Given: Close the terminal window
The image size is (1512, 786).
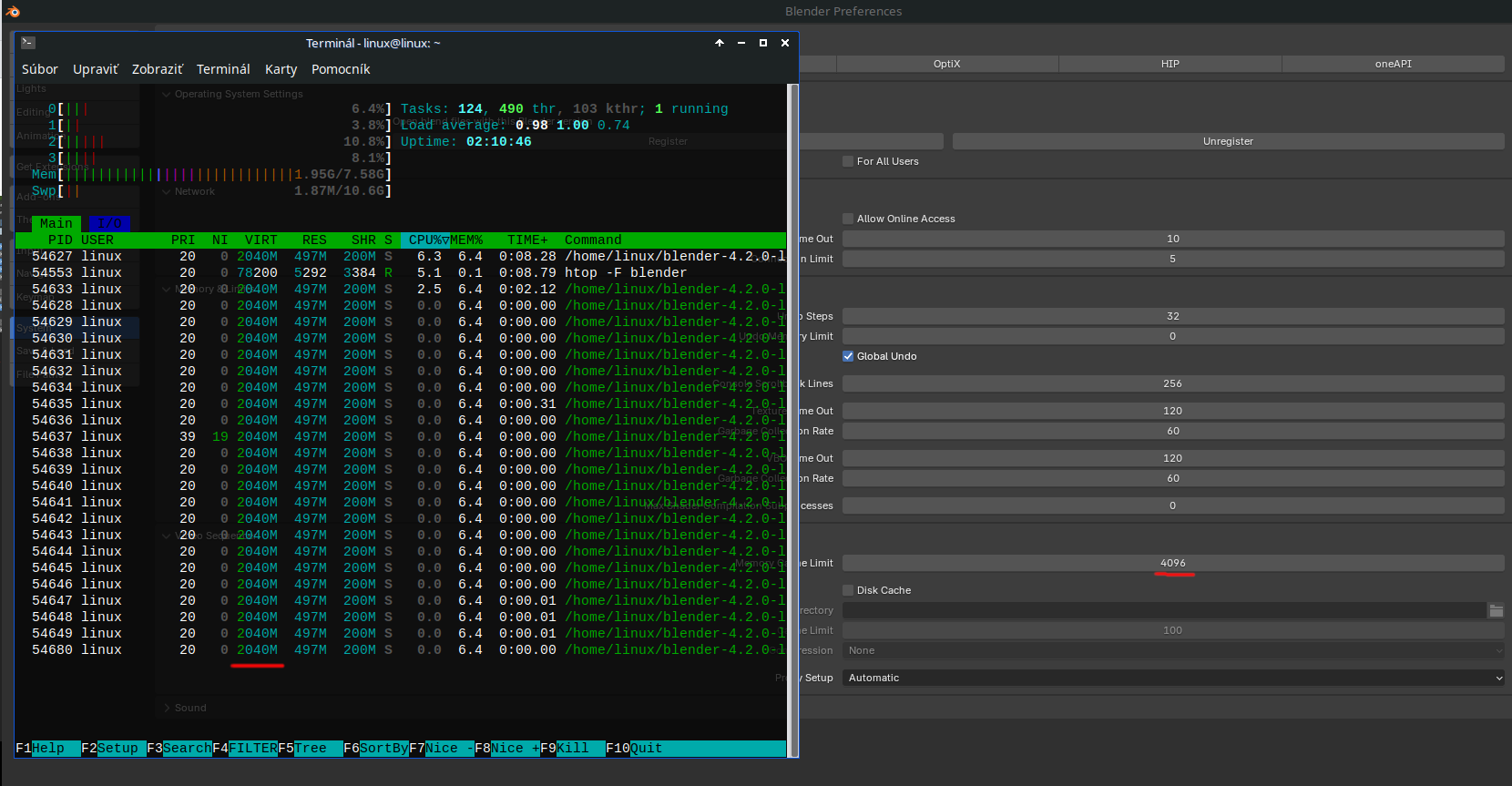Looking at the screenshot, I should point(785,43).
